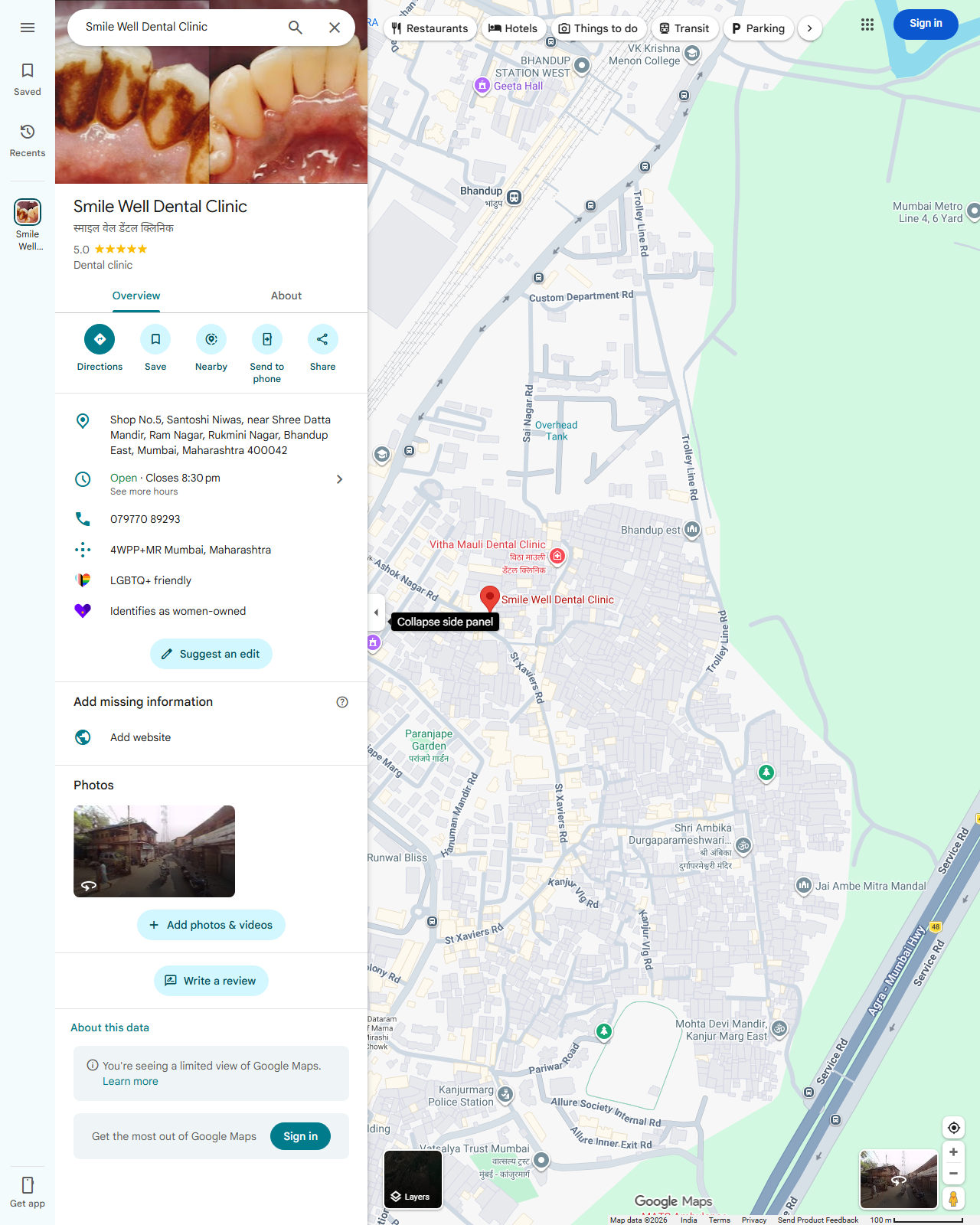Click the Save bookmark icon
Viewport: 980px width, 1225px height.
[x=155, y=339]
